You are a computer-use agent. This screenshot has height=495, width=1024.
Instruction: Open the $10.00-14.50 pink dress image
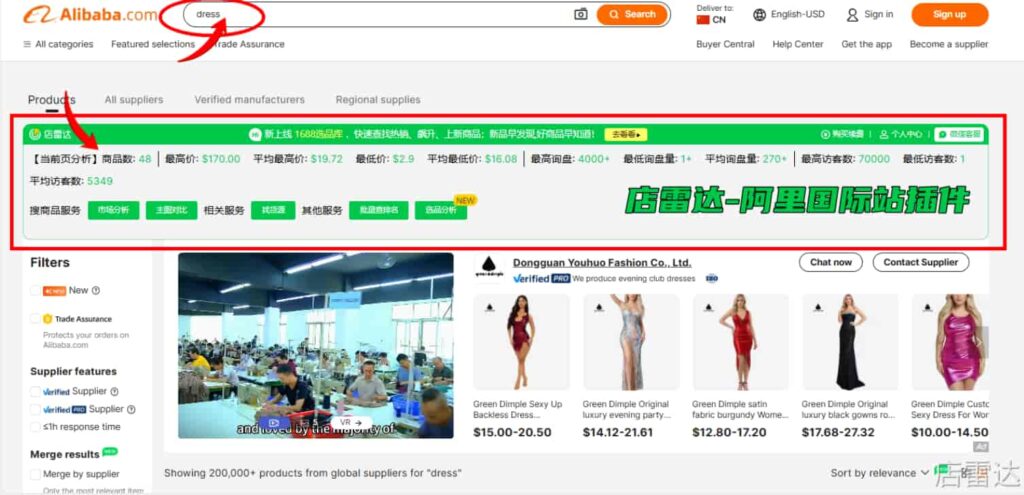[x=950, y=342]
